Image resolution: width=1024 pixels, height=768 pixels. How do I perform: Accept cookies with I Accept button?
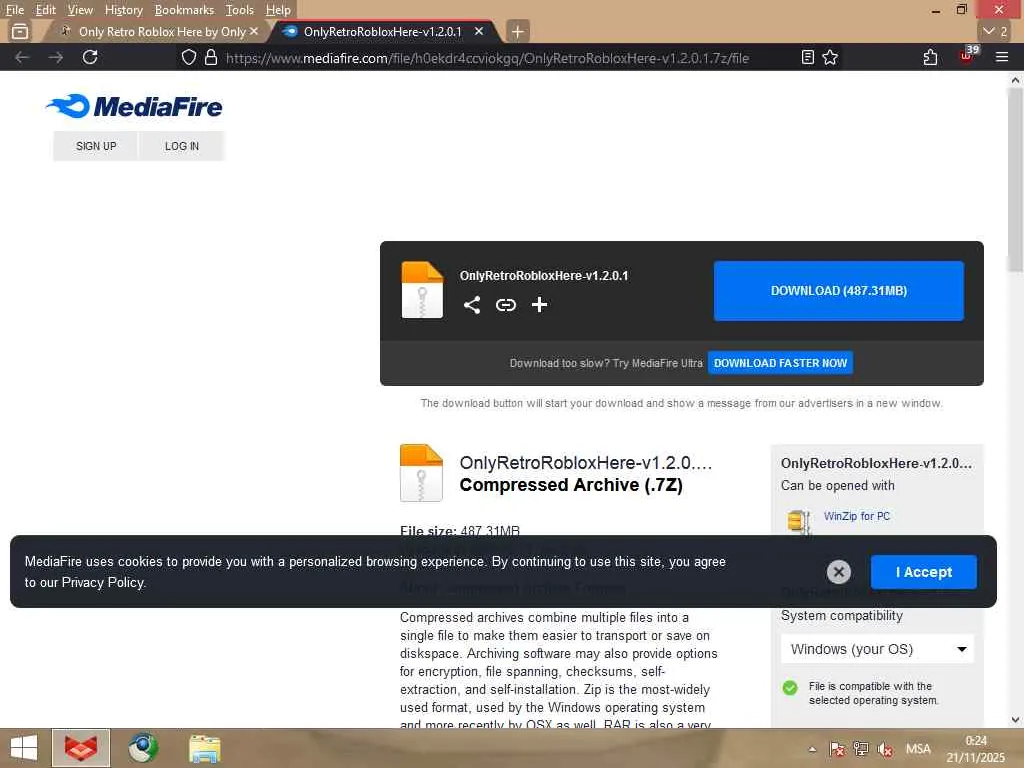point(923,572)
